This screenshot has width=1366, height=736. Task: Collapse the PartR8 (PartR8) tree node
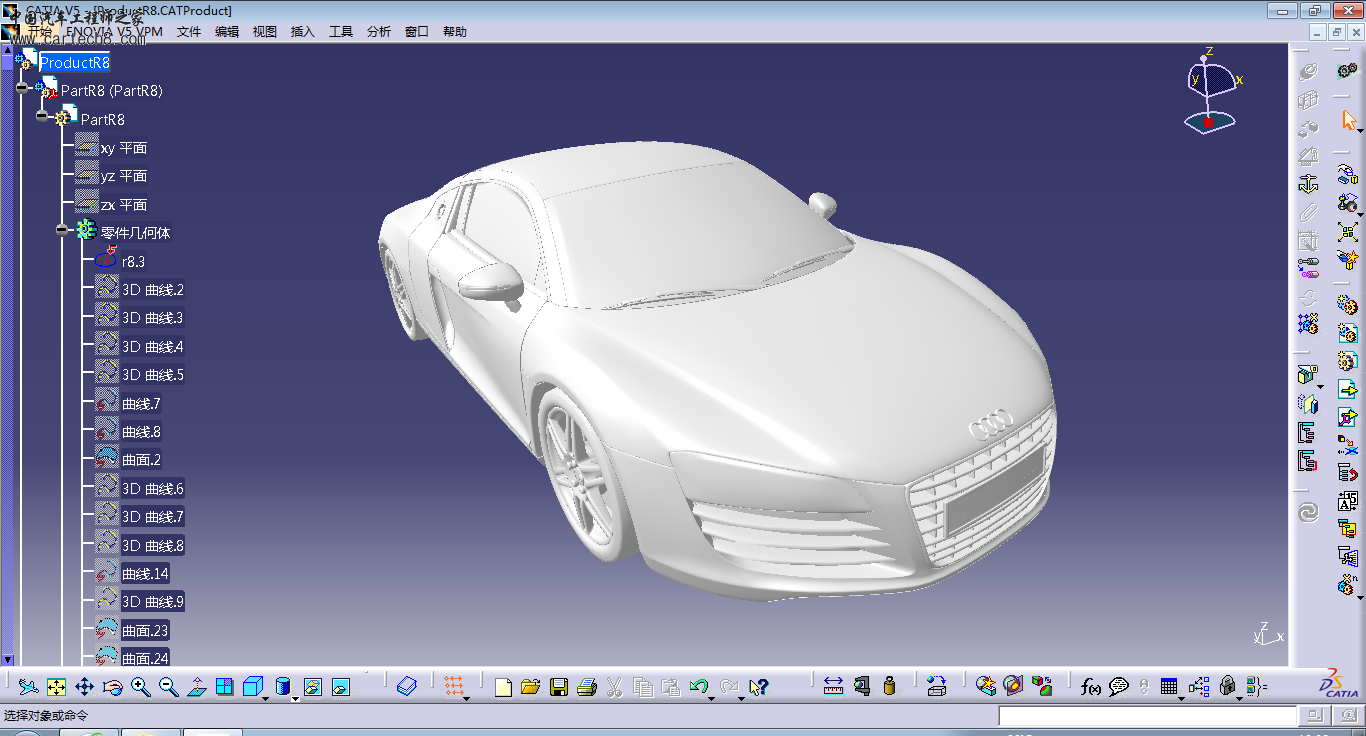(22, 88)
